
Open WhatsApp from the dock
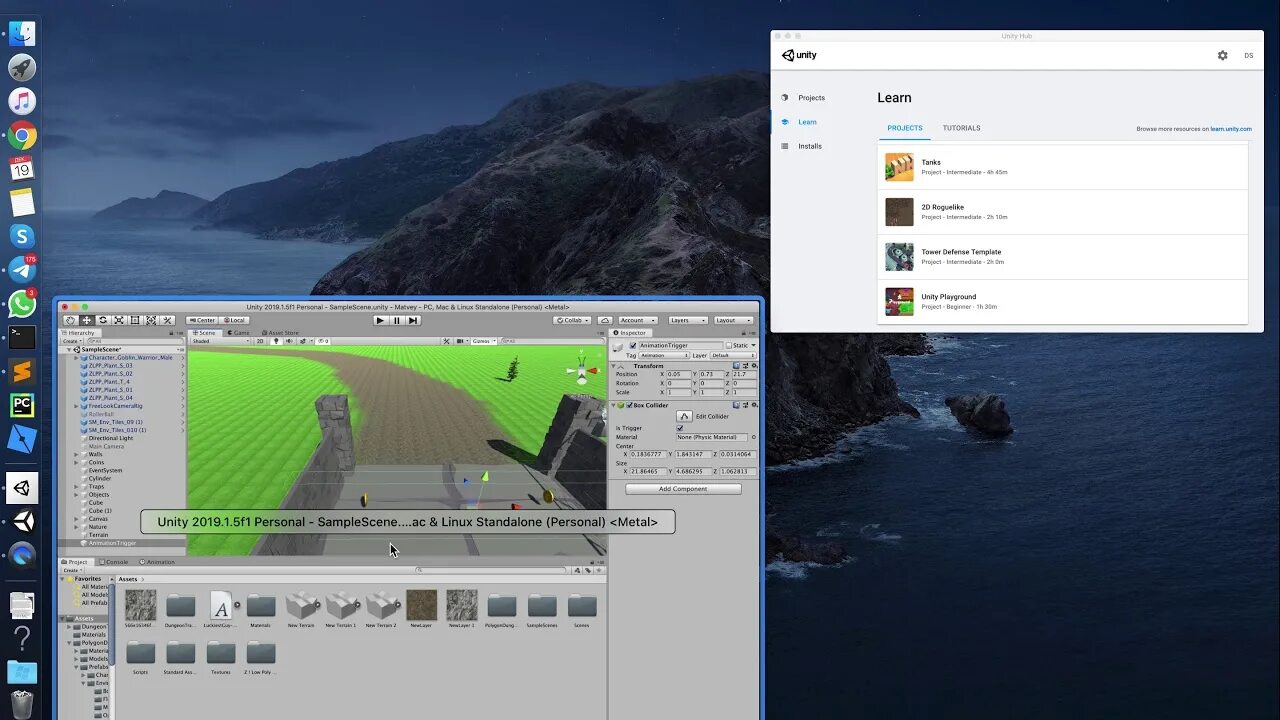coord(22,304)
